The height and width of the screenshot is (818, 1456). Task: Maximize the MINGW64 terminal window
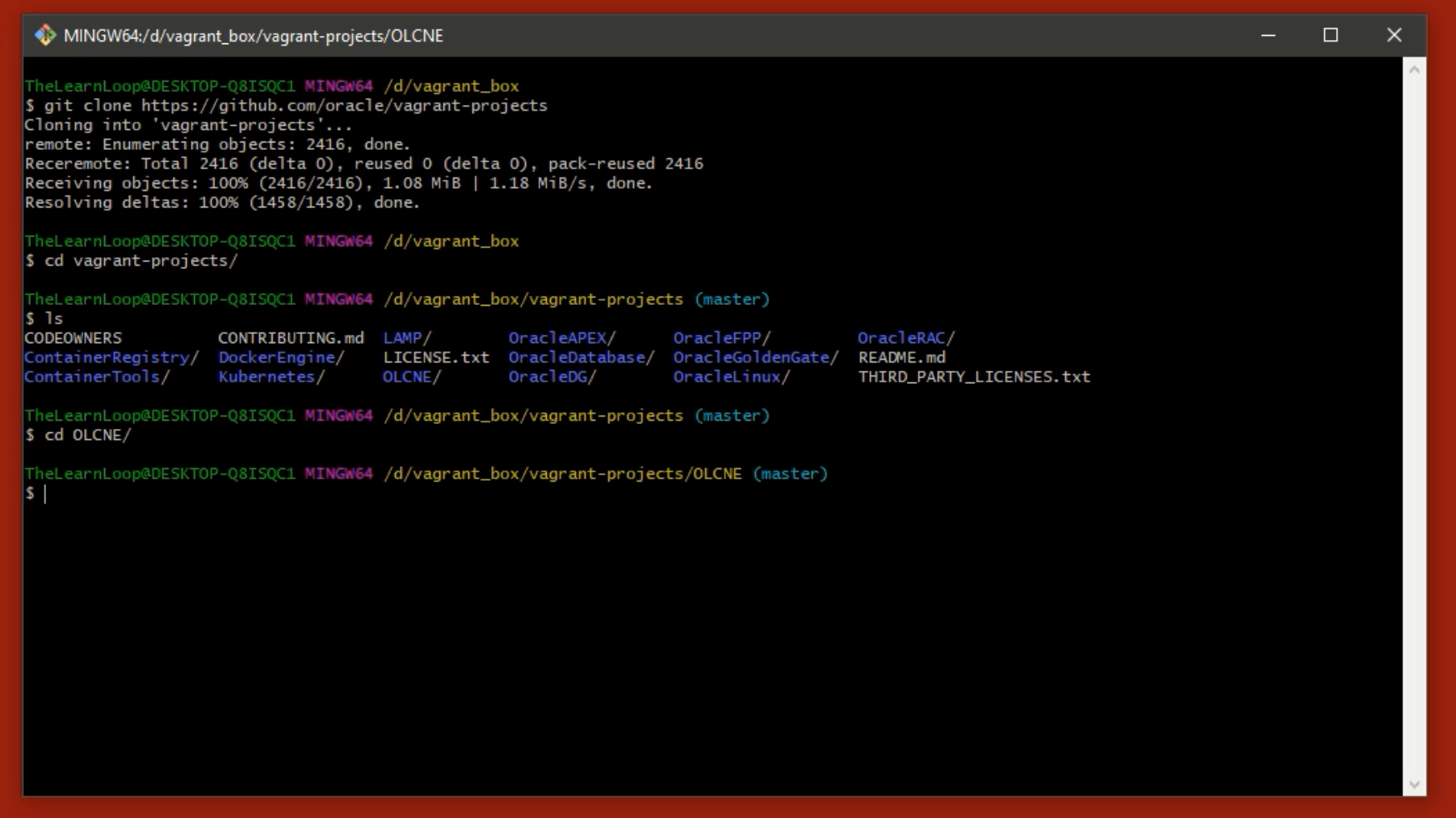(1330, 35)
